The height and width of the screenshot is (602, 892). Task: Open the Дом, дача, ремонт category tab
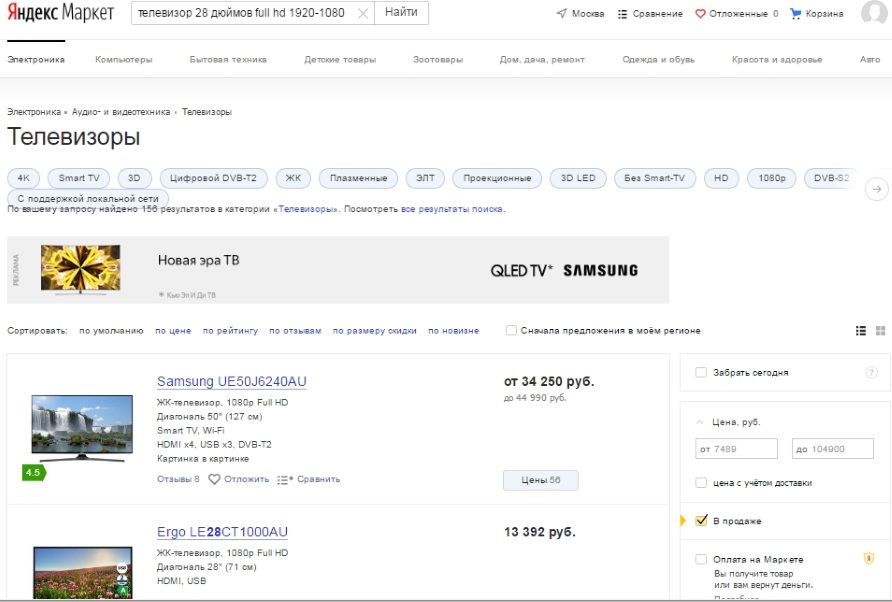point(542,59)
